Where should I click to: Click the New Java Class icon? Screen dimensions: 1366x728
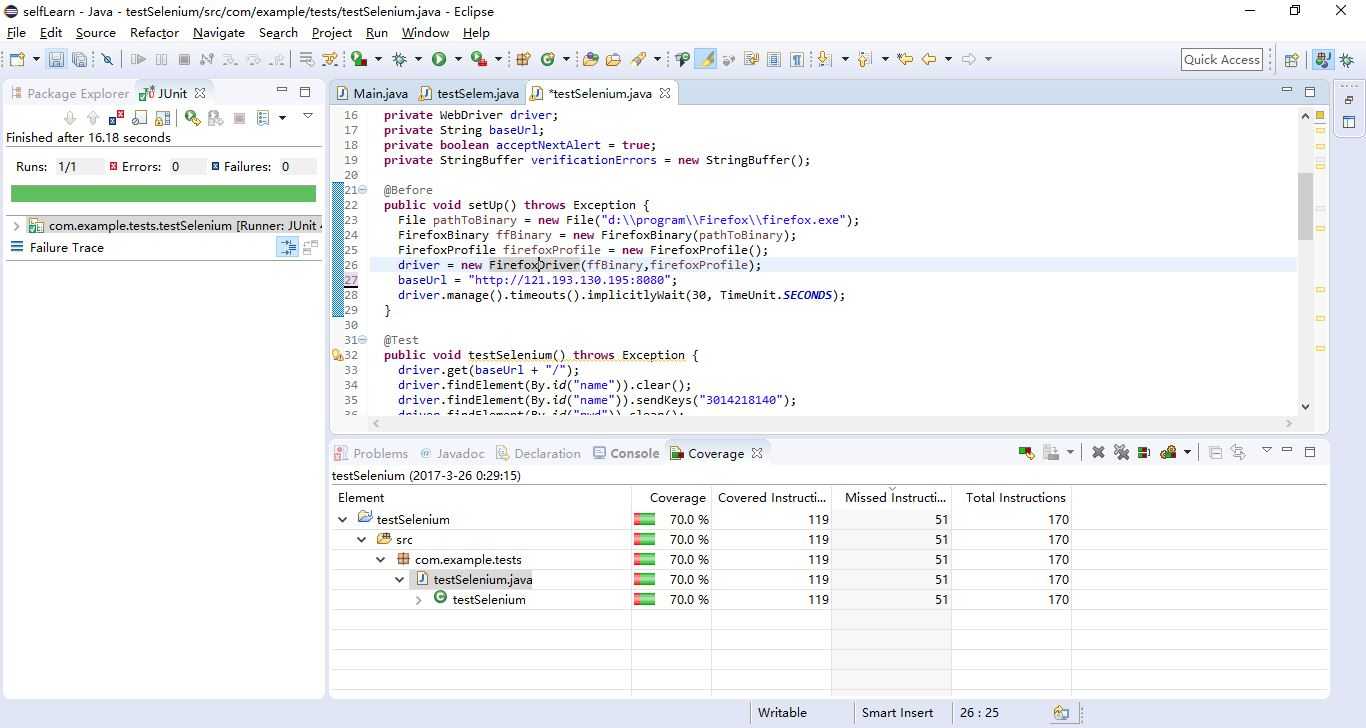click(x=548, y=59)
